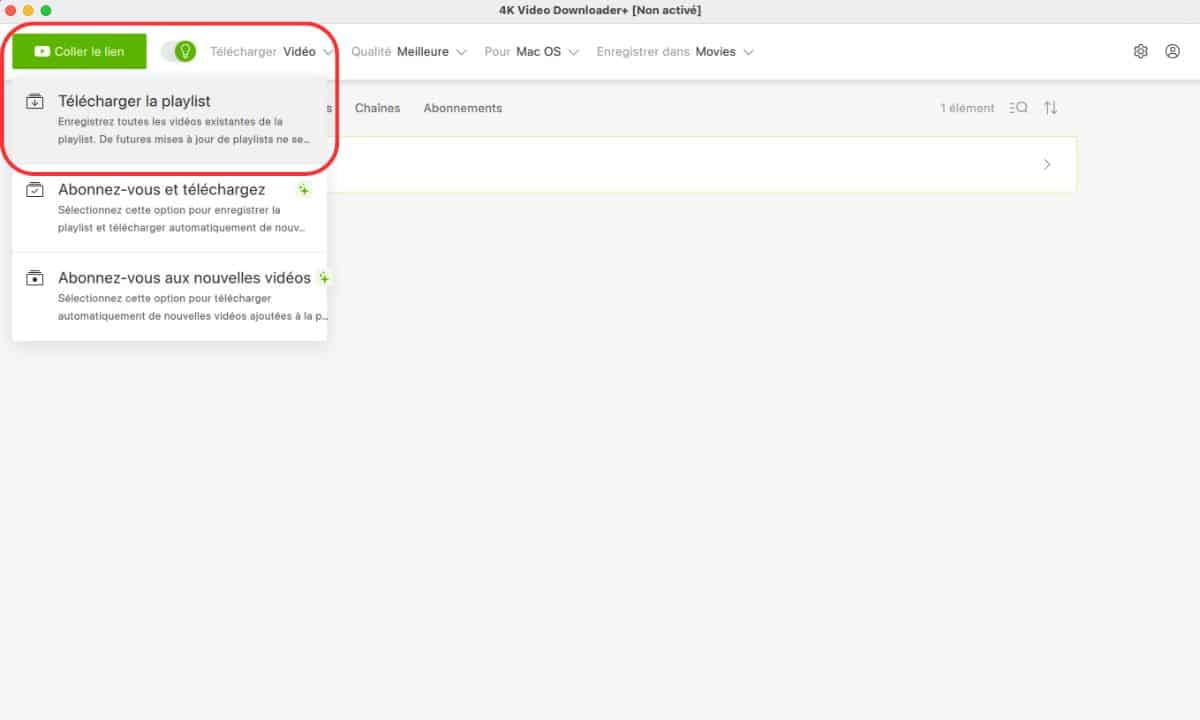Click the sort order arrows icon

(1051, 108)
